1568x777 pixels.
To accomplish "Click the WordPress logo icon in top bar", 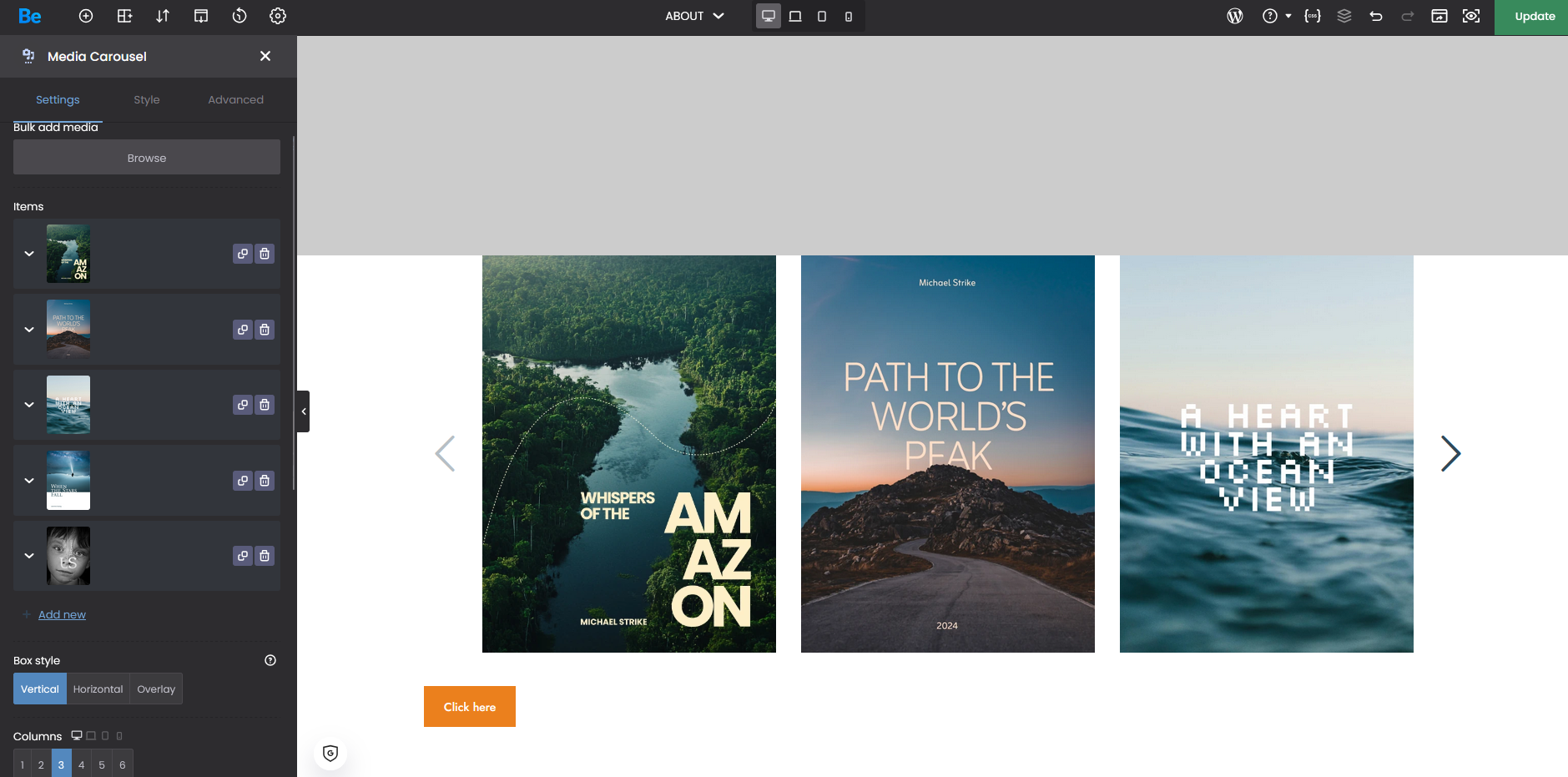I will point(1235,16).
